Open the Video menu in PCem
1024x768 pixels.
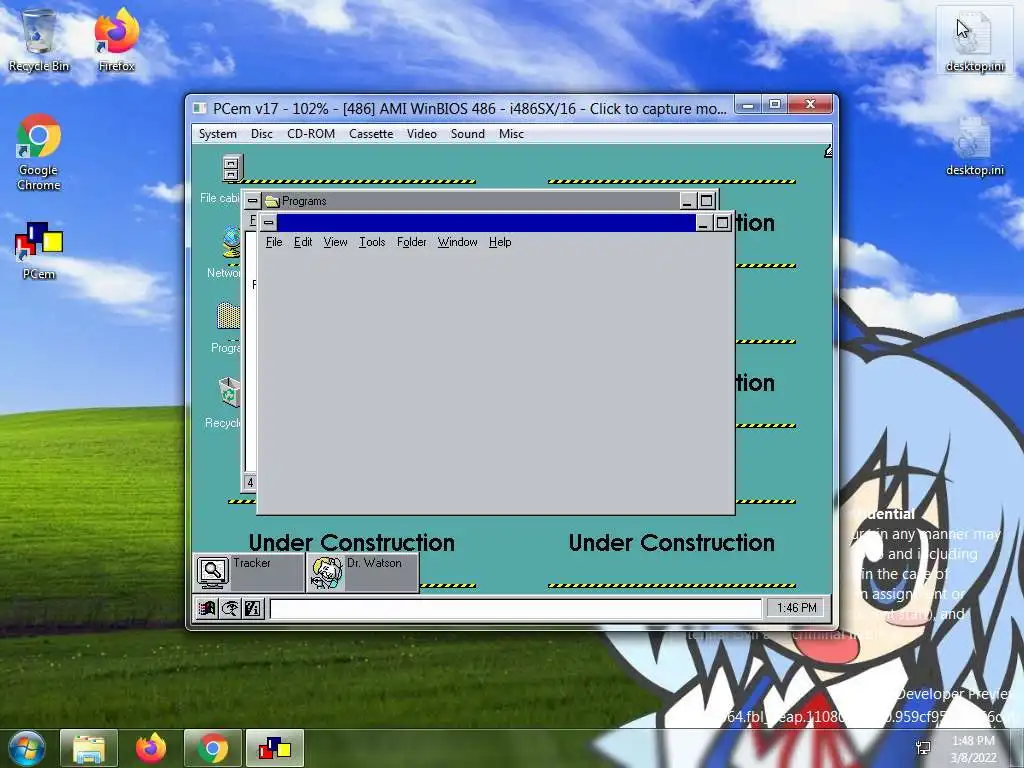(421, 134)
